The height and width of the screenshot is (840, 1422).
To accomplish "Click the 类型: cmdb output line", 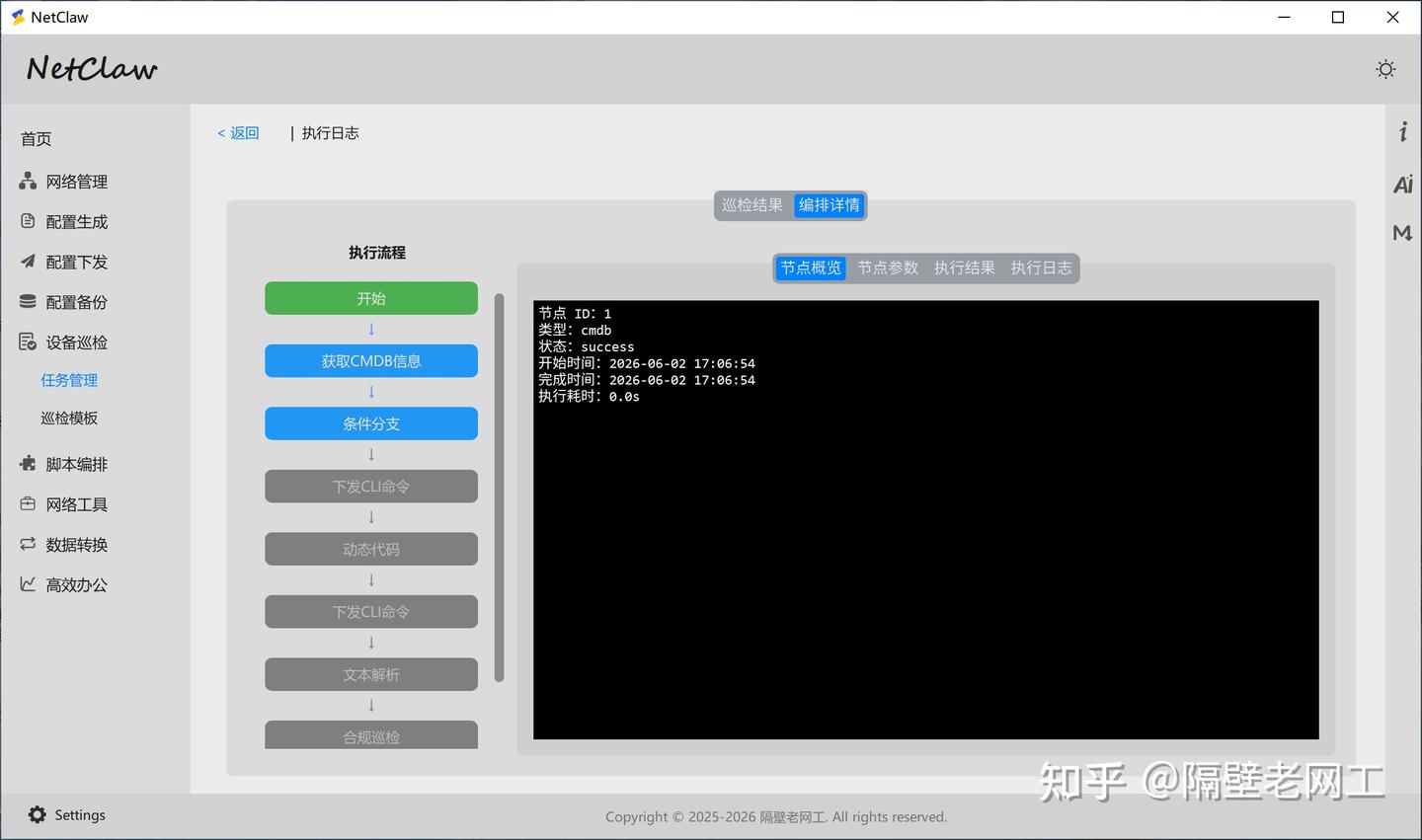I will [x=575, y=330].
